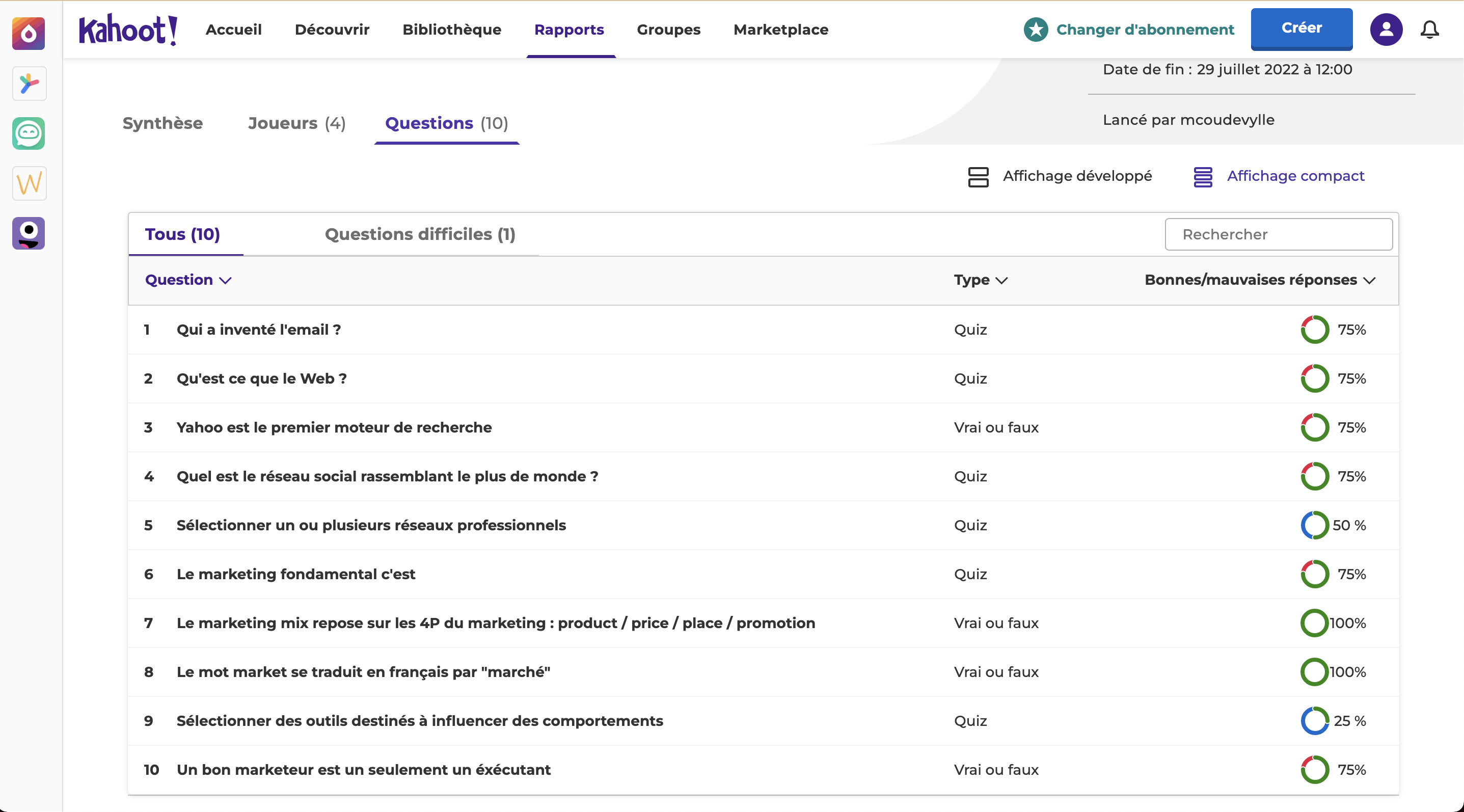Open the green chat-face sidebar app
The height and width of the screenshot is (812, 1464).
(x=29, y=133)
